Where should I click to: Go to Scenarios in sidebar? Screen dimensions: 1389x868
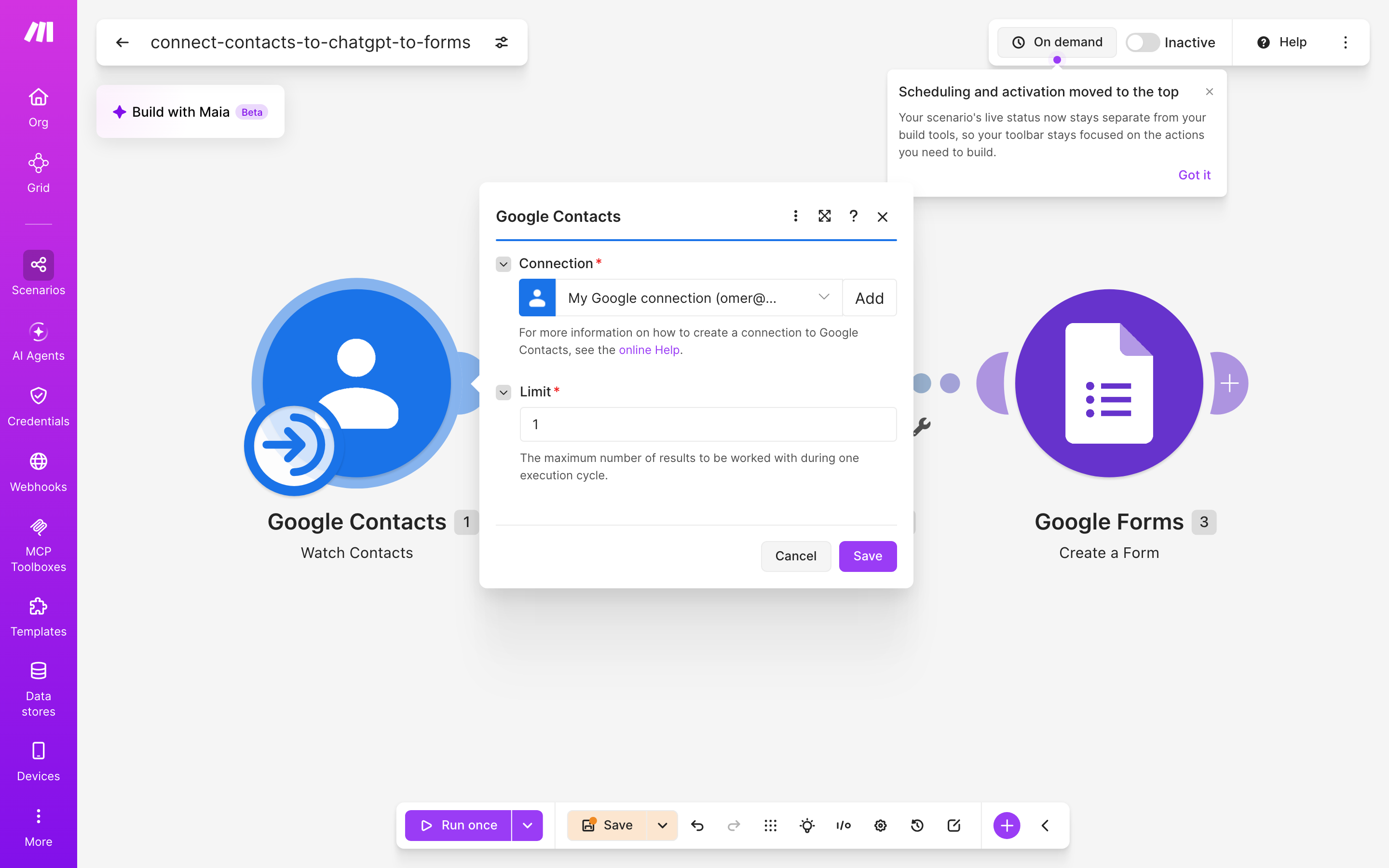coord(39,274)
